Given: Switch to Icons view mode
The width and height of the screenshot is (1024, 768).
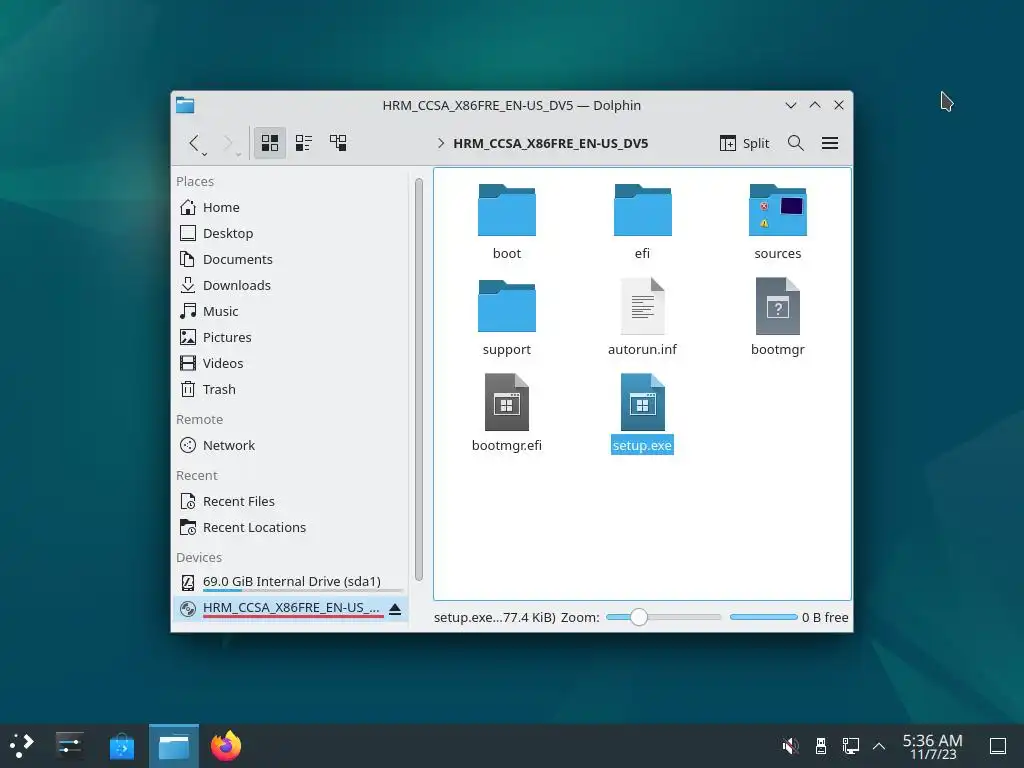Looking at the screenshot, I should pyautogui.click(x=270, y=143).
